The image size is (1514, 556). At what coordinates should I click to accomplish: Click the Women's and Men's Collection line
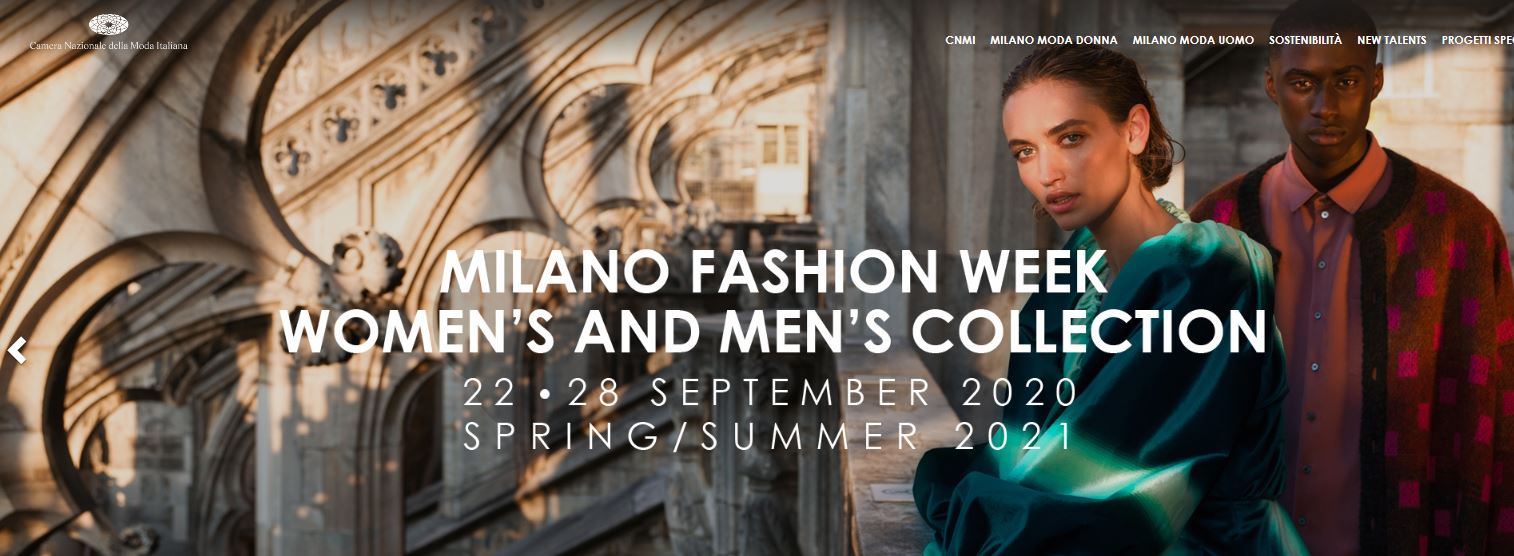(x=773, y=333)
